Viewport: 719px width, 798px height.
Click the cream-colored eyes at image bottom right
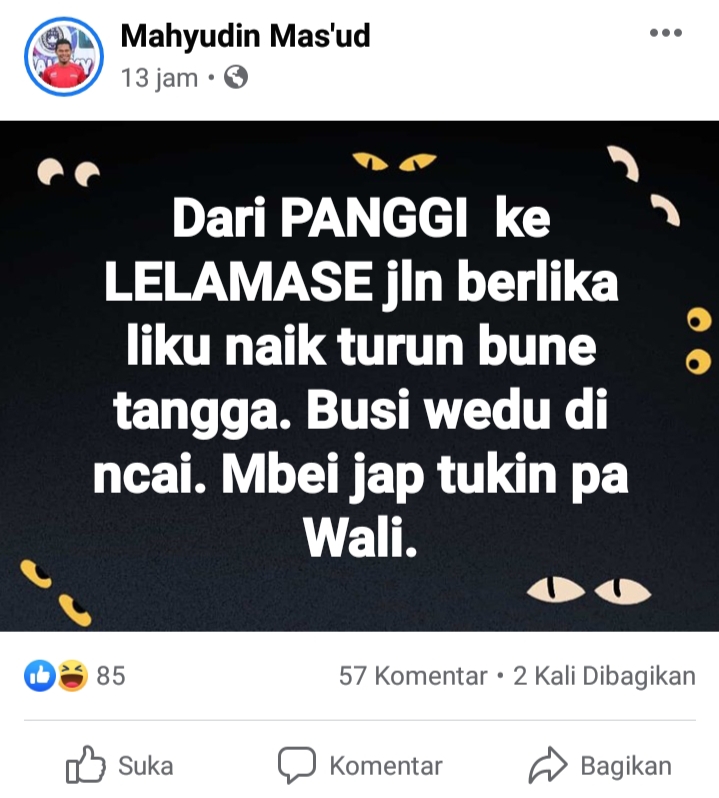tap(589, 590)
